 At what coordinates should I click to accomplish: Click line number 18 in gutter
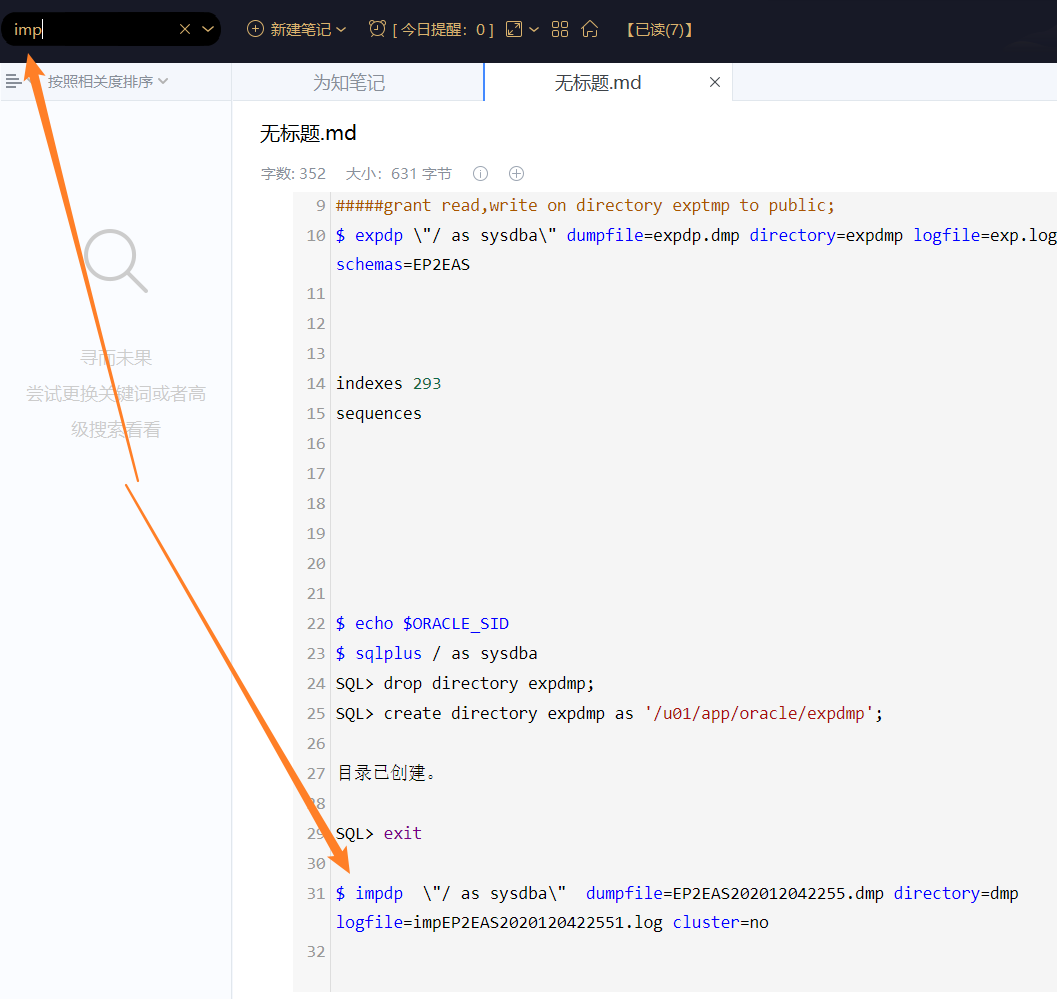pos(315,504)
